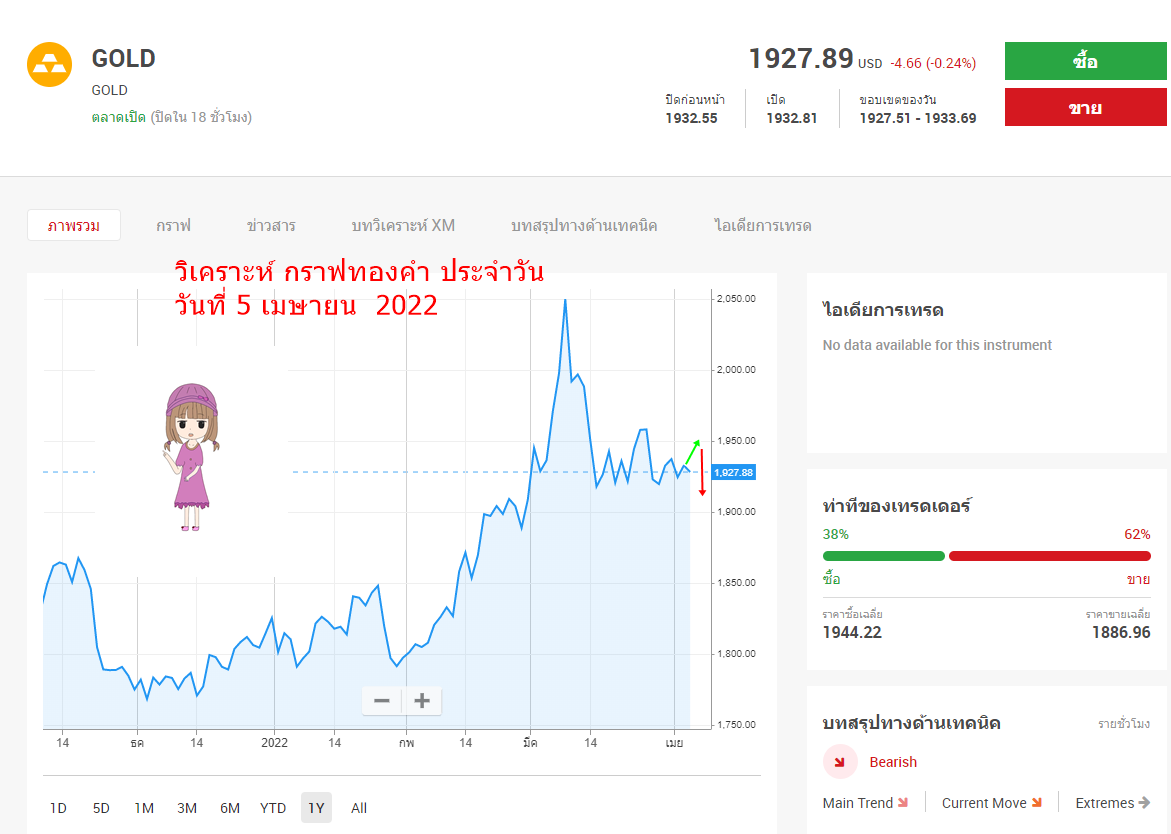Screen dimensions: 1171x834
Task: Click the 1927.89 price value
Action: coord(801,58)
